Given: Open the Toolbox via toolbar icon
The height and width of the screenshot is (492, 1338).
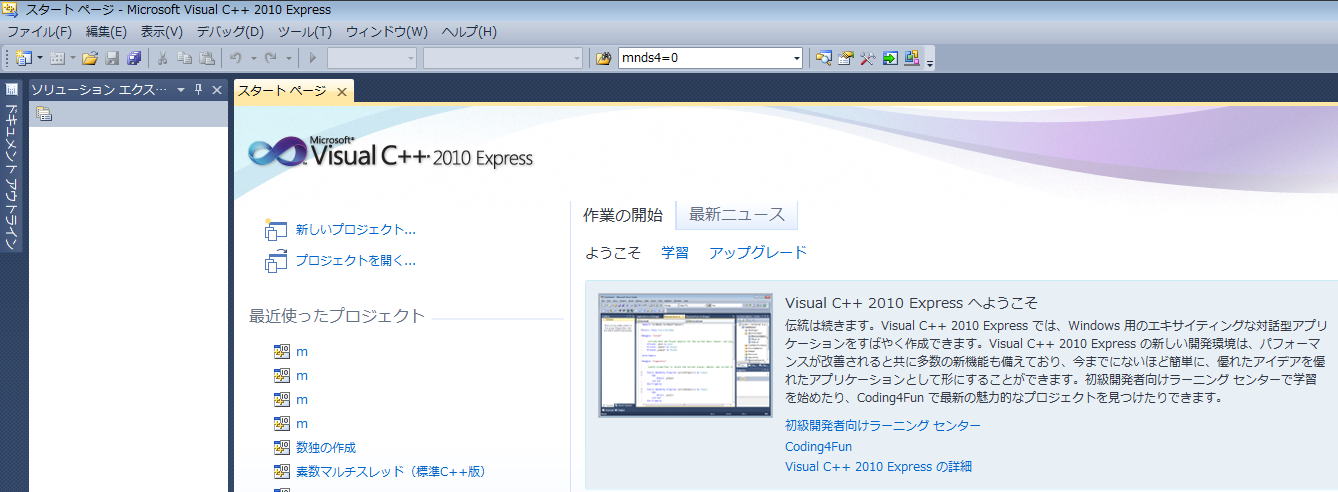Looking at the screenshot, I should 868,58.
